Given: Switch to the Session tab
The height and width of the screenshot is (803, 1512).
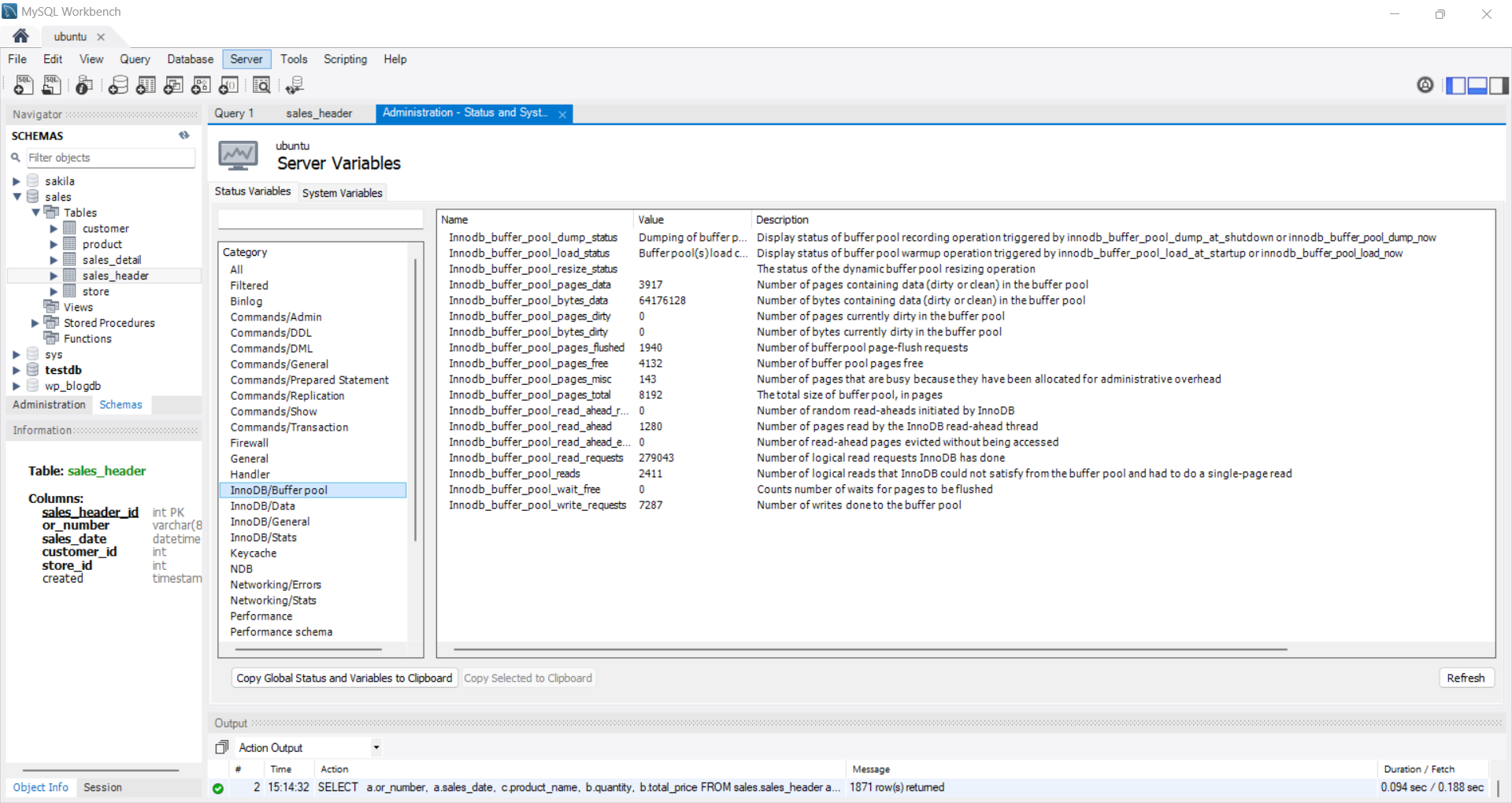Looking at the screenshot, I should click(102, 787).
